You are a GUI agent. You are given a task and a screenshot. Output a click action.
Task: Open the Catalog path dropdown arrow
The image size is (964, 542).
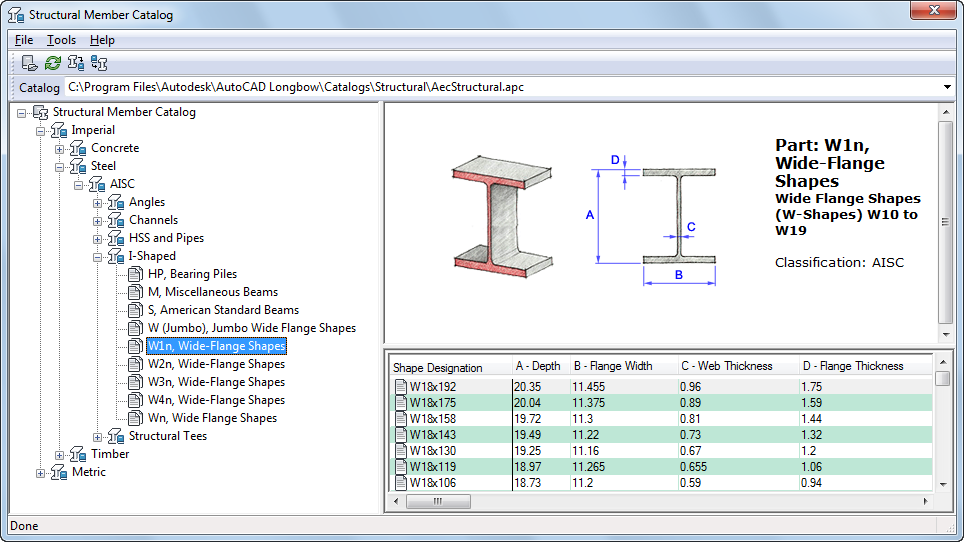tap(947, 87)
